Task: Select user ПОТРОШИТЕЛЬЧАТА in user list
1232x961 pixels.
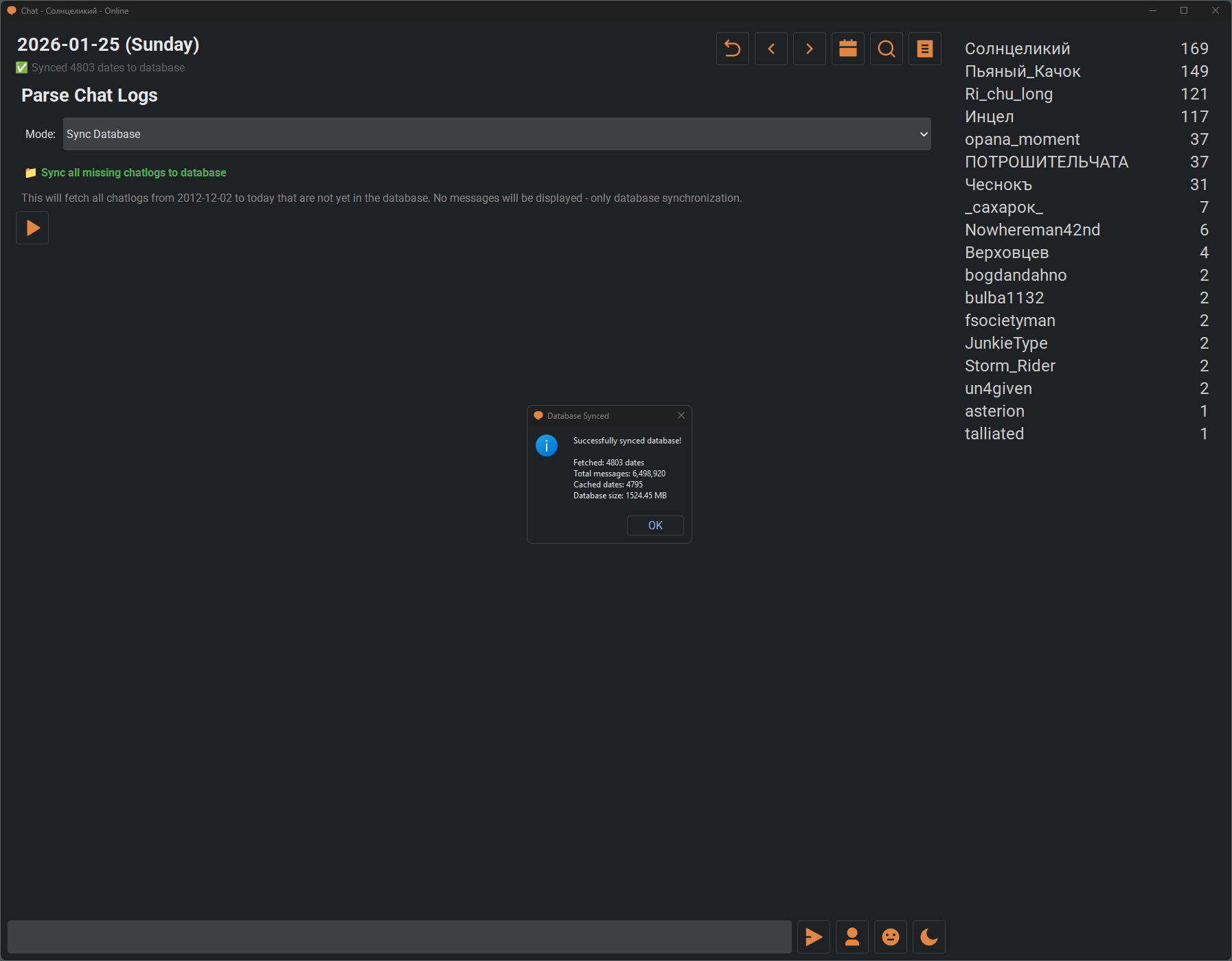Action: coord(1047,162)
